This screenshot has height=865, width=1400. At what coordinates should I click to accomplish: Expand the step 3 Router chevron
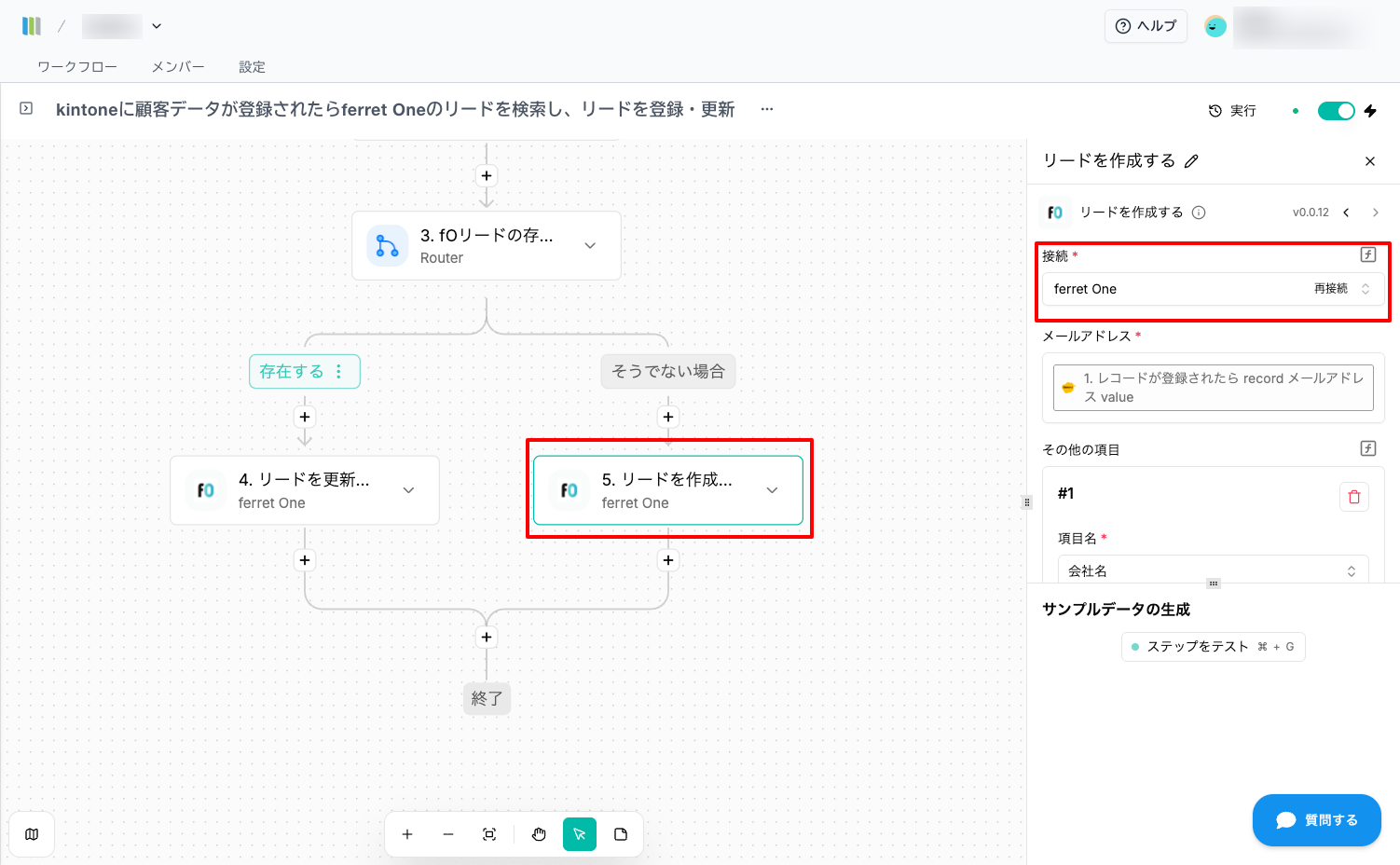590,245
